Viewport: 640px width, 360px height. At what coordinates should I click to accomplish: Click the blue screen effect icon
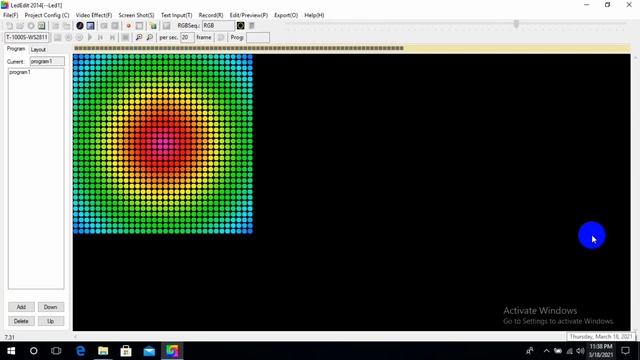pyautogui.click(x=91, y=26)
